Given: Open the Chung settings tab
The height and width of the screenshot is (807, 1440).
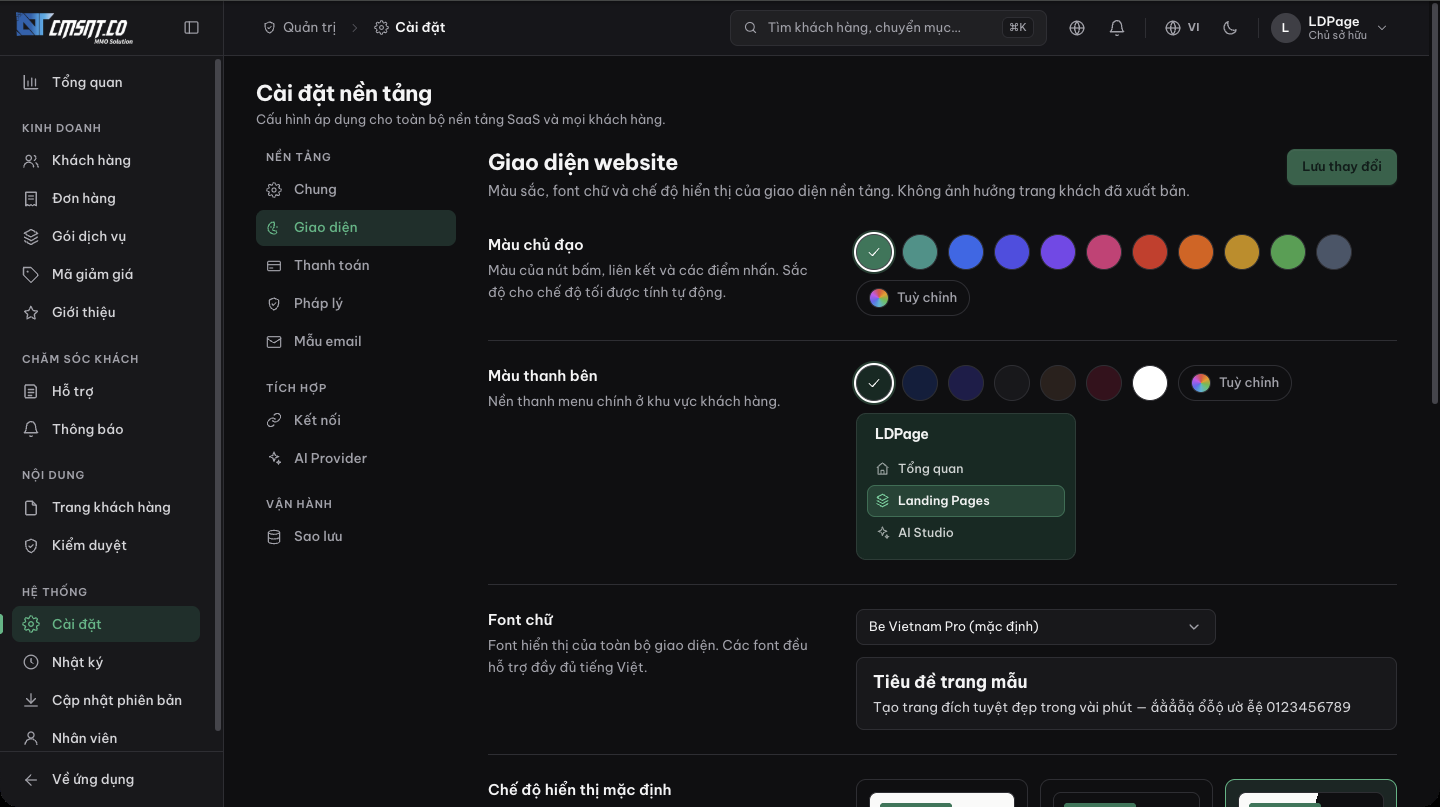Looking at the screenshot, I should (x=356, y=189).
